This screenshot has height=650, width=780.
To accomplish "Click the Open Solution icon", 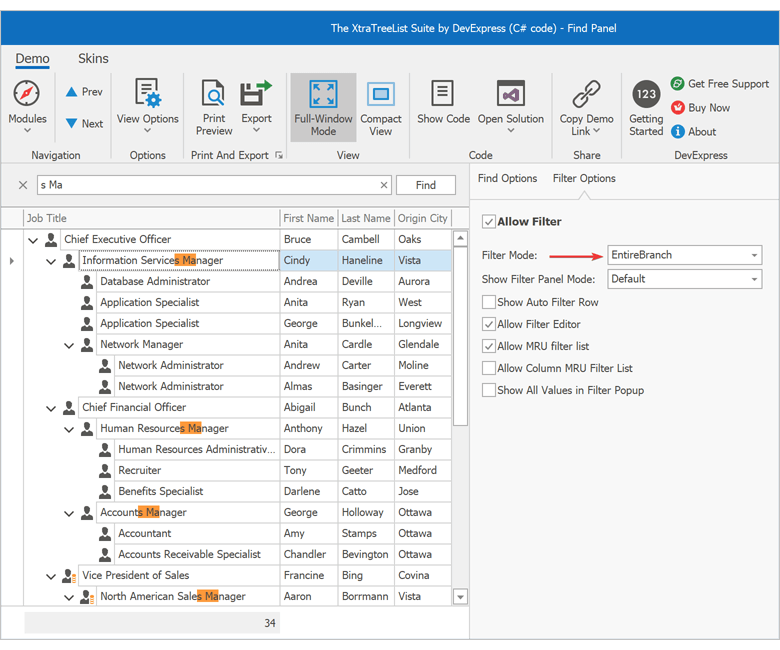I will click(x=510, y=95).
